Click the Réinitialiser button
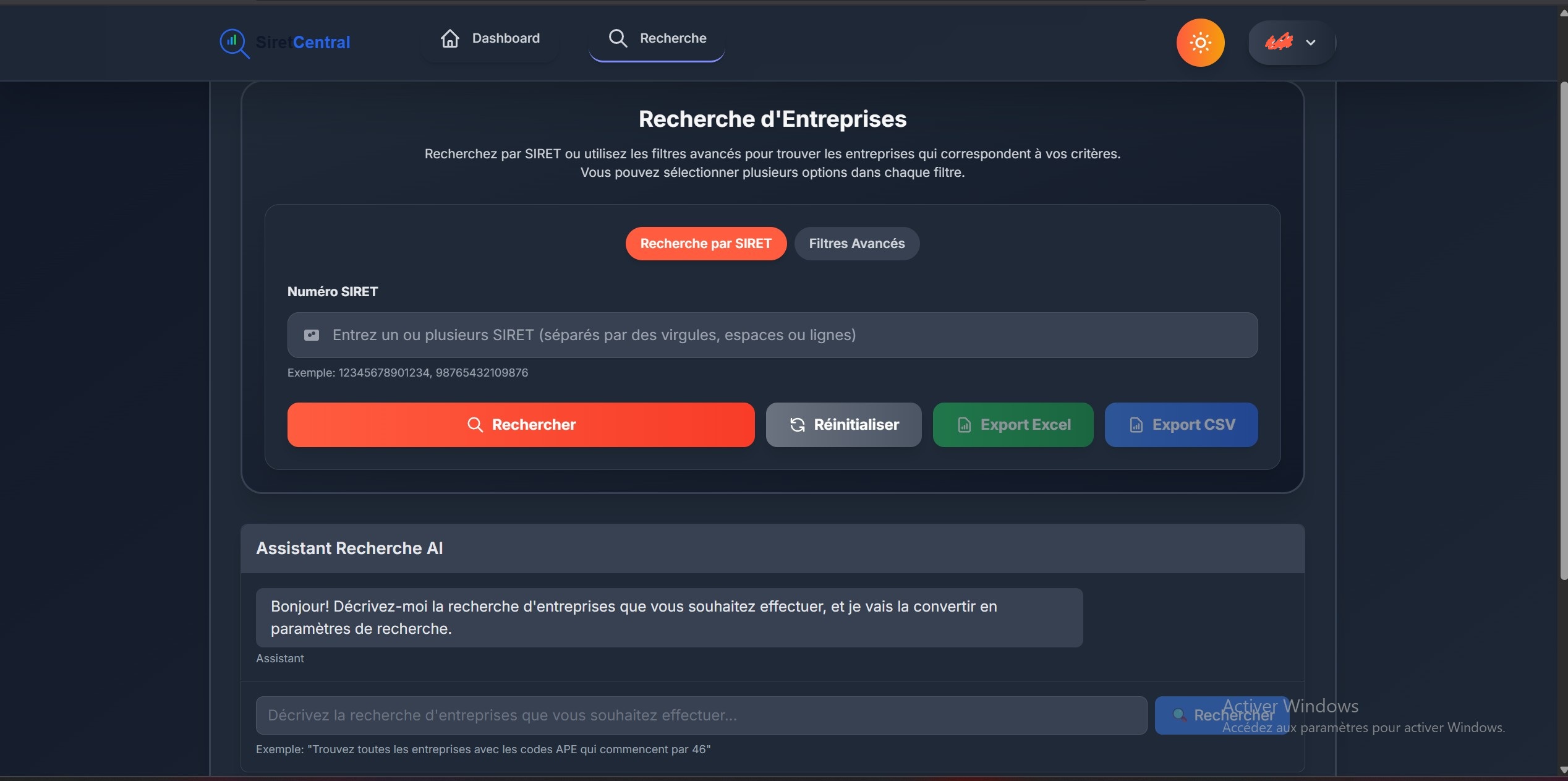The image size is (1568, 781). click(x=856, y=425)
